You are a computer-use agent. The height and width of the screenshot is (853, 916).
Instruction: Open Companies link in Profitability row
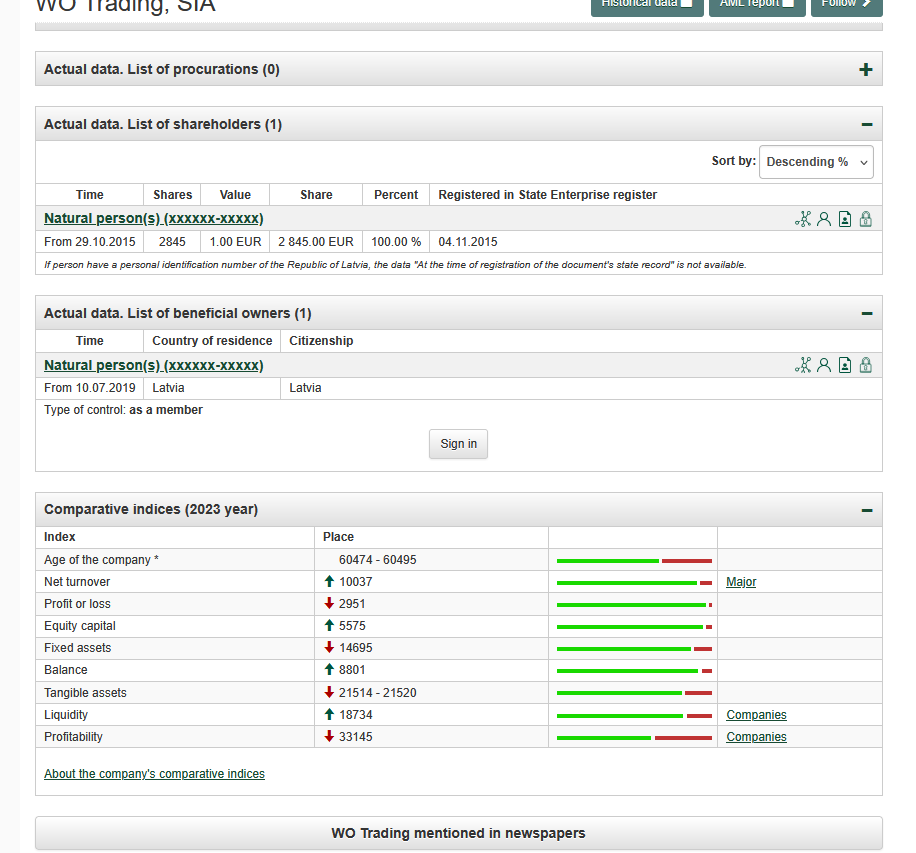click(757, 737)
